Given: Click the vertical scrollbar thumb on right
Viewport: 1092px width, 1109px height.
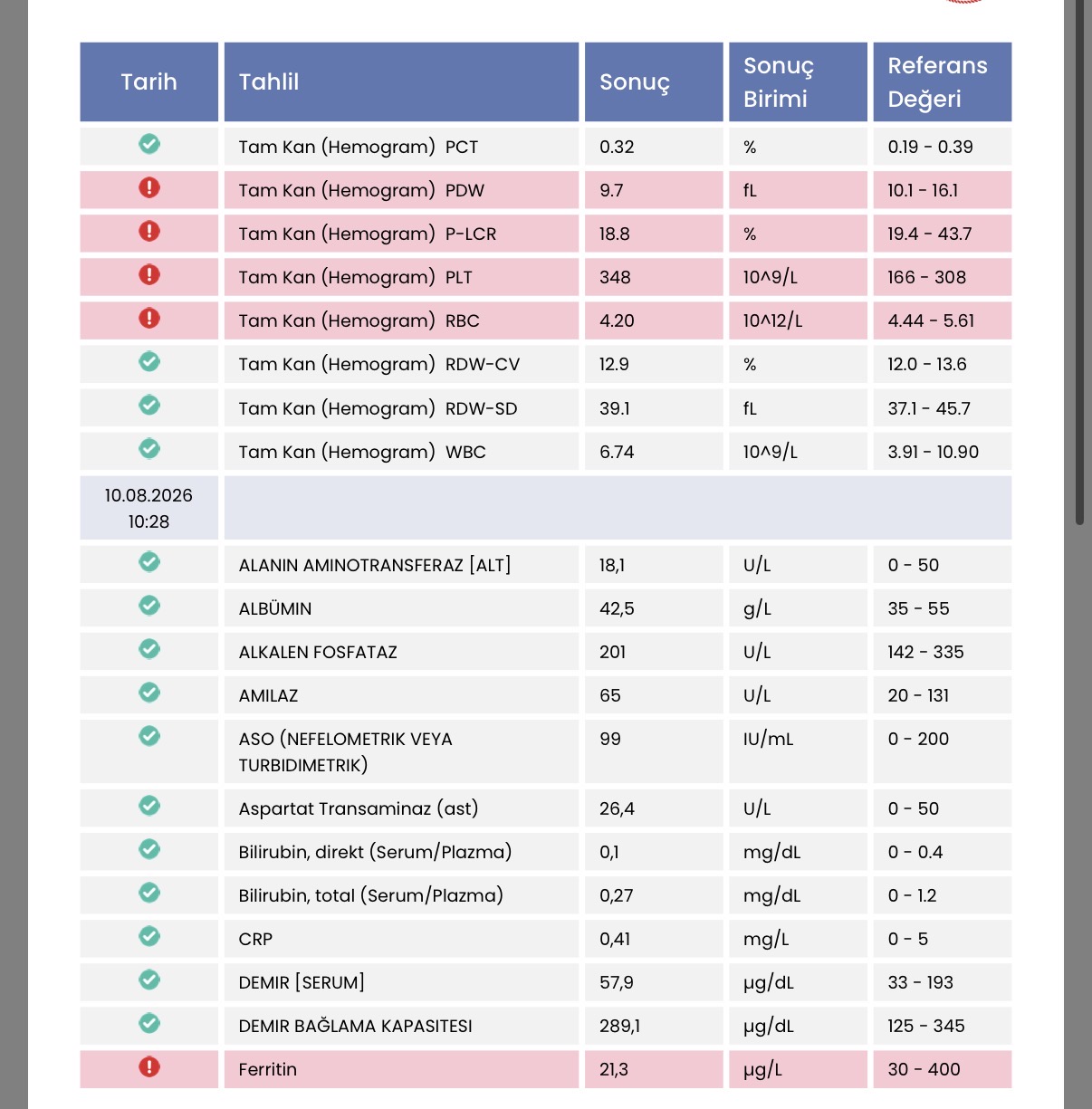Looking at the screenshot, I should click(1080, 263).
